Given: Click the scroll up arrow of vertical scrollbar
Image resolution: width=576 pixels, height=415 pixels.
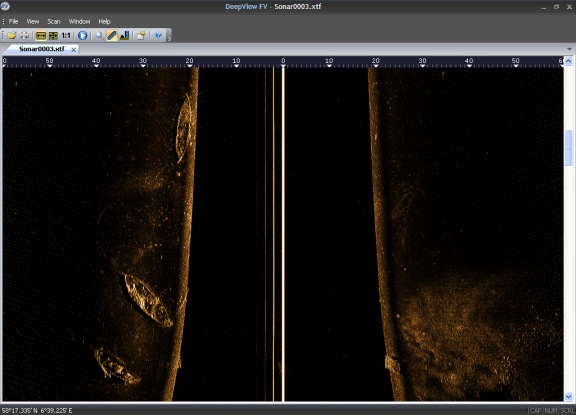Looking at the screenshot, I should 568,61.
